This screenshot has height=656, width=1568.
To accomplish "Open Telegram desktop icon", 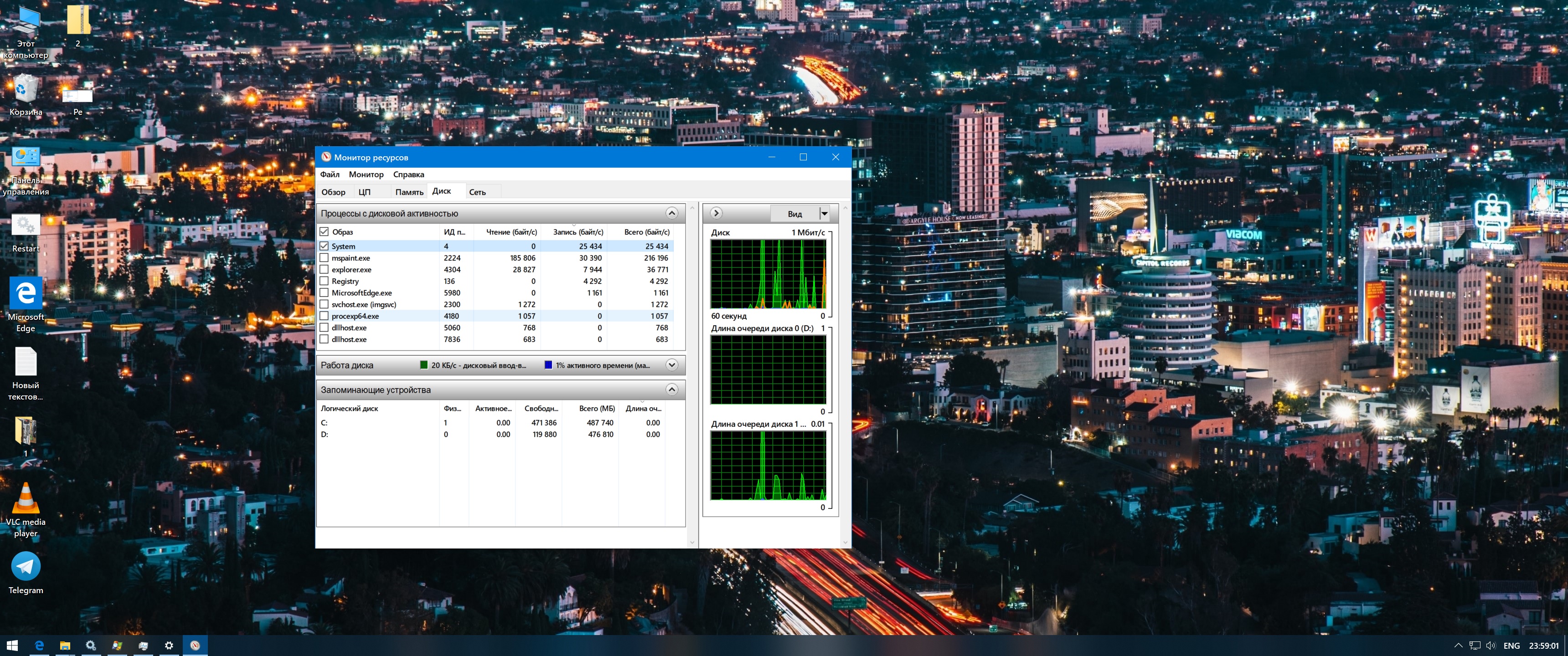I will [x=26, y=567].
